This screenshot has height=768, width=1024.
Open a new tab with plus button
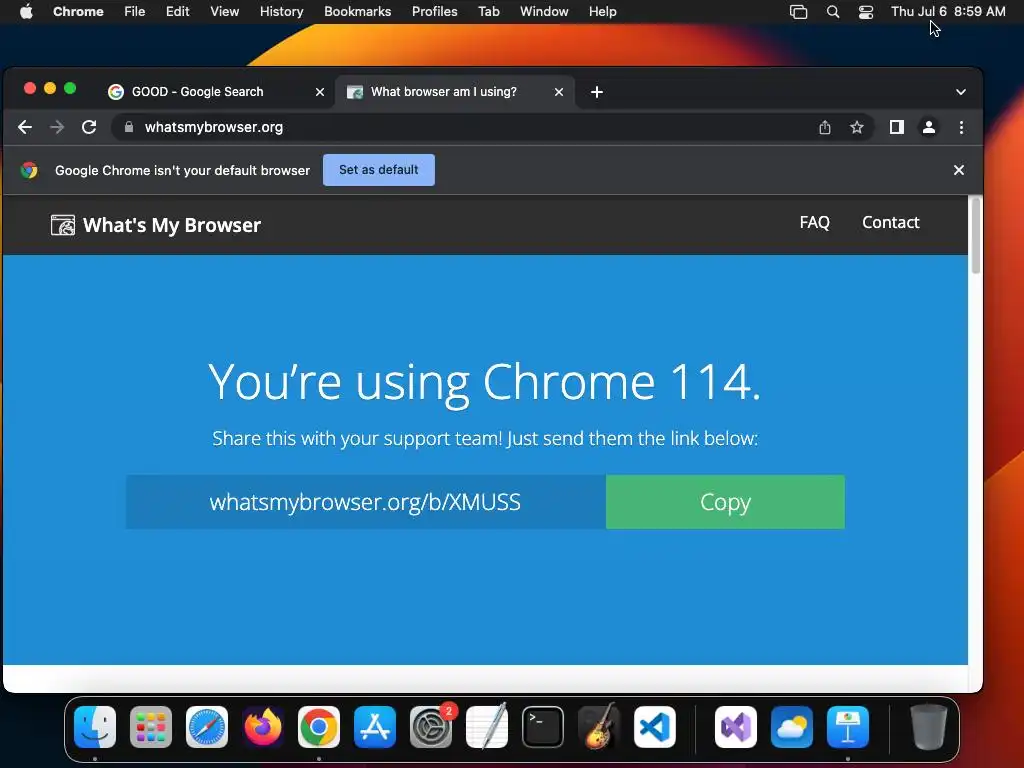(x=597, y=92)
